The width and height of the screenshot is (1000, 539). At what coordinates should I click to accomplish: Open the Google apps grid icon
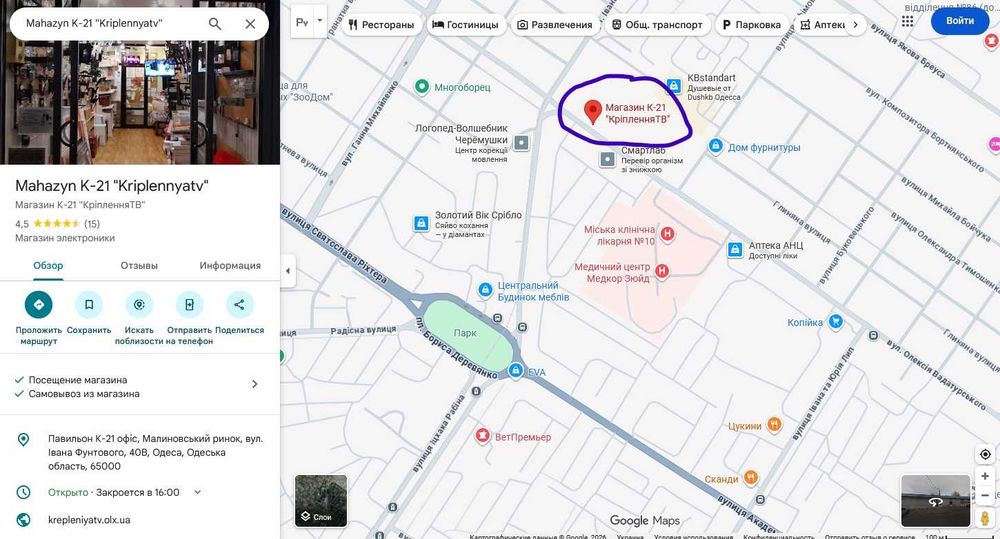[x=908, y=21]
